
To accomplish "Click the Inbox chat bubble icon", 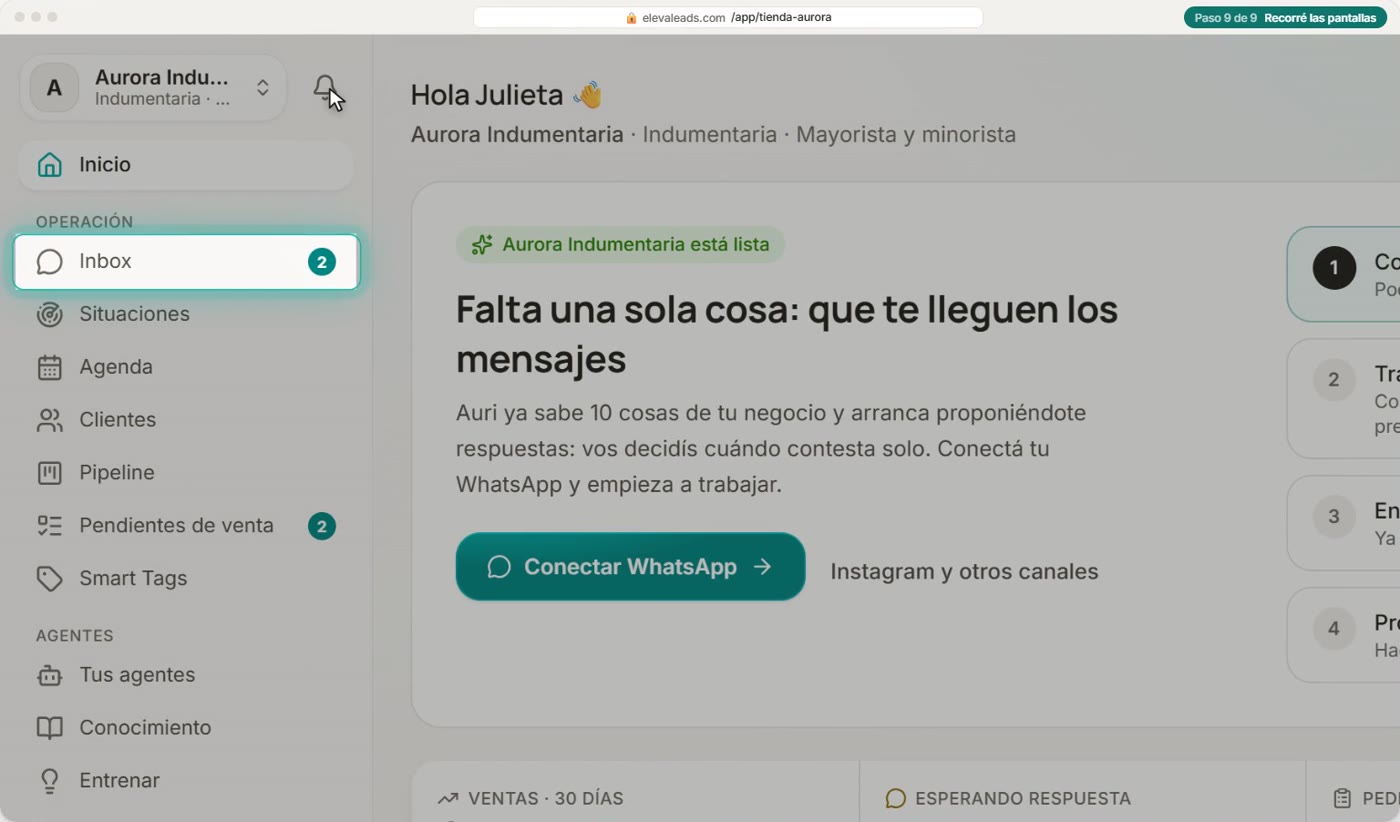I will tap(49, 262).
